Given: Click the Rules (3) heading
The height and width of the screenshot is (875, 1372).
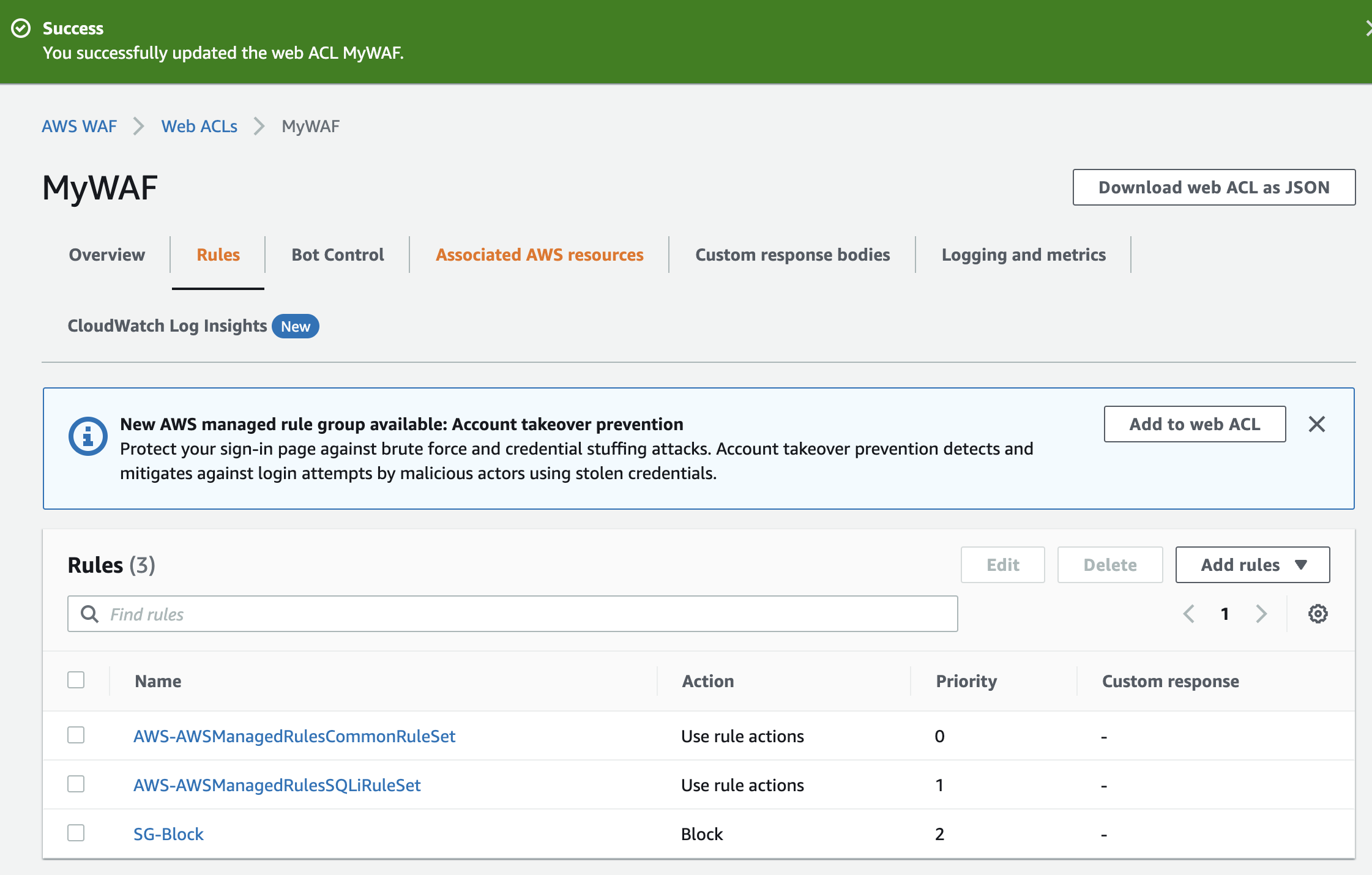Looking at the screenshot, I should coord(111,565).
